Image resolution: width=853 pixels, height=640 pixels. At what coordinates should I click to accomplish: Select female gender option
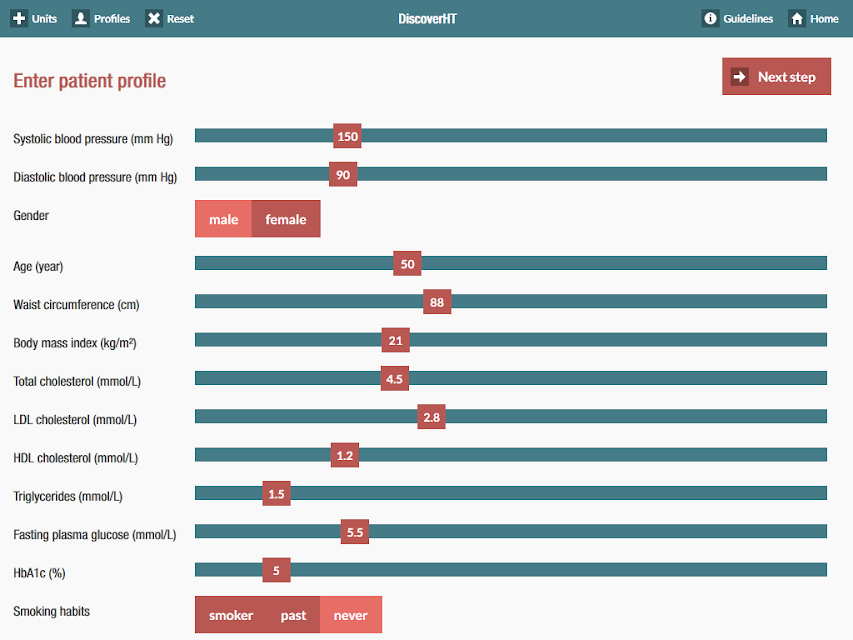click(x=286, y=219)
